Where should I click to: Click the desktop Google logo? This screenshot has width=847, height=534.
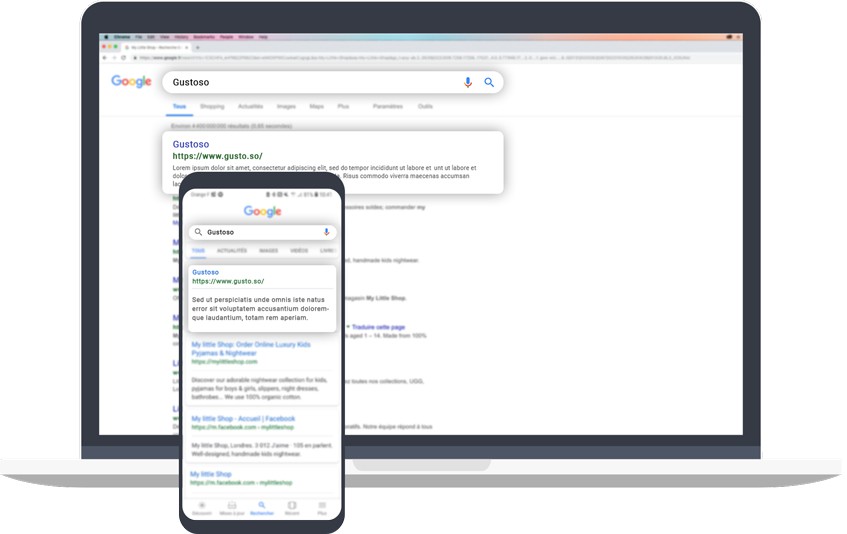coord(131,81)
